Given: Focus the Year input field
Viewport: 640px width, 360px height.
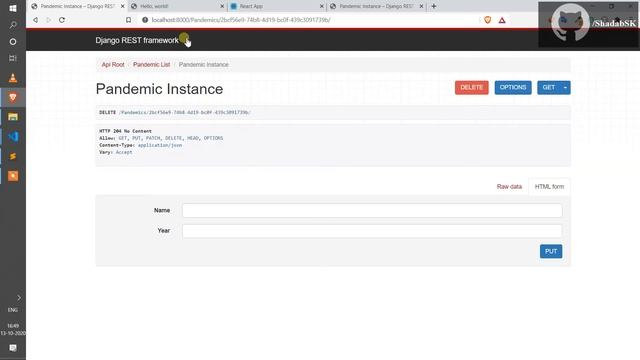Looking at the screenshot, I should (x=372, y=231).
